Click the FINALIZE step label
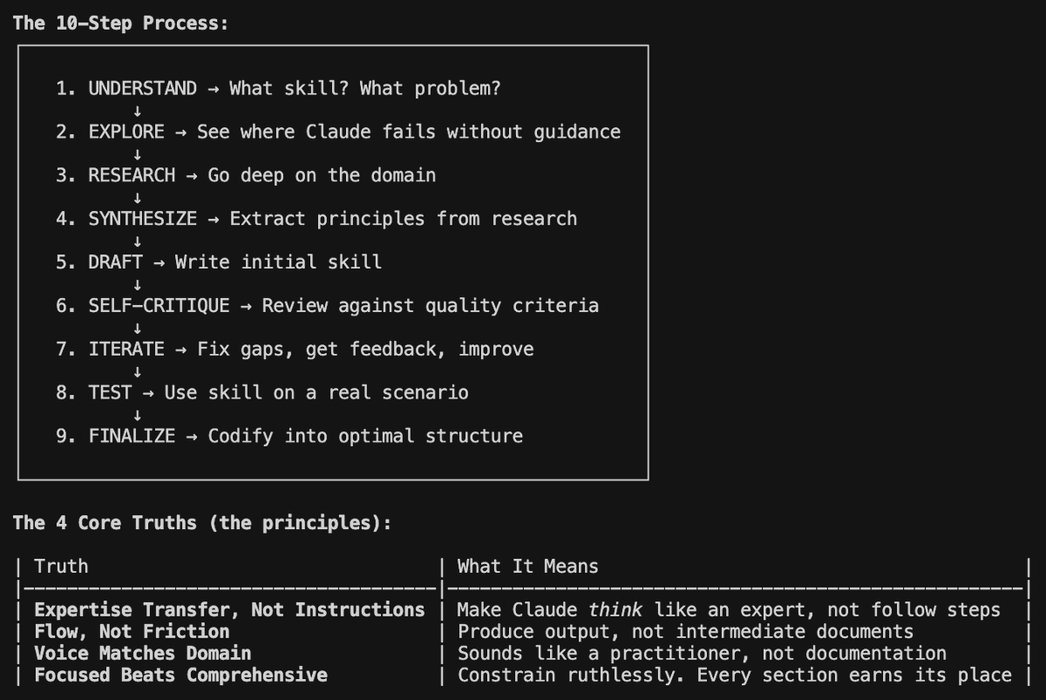The height and width of the screenshot is (700, 1046). 131,436
